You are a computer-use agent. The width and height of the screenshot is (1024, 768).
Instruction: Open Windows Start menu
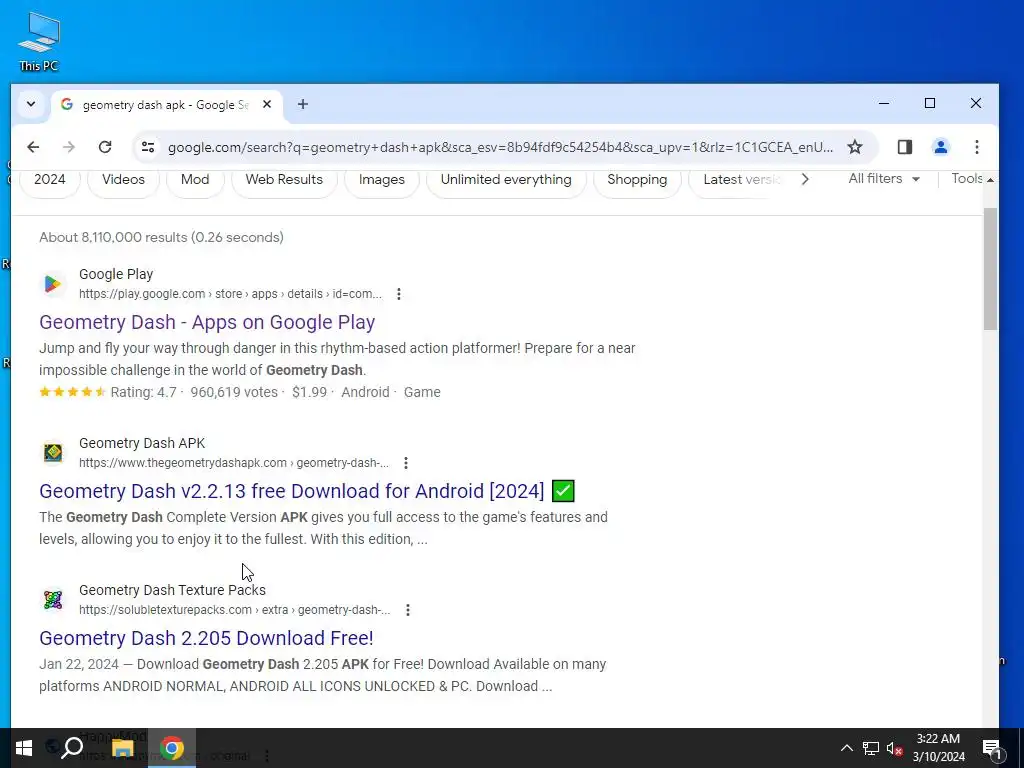(24, 748)
